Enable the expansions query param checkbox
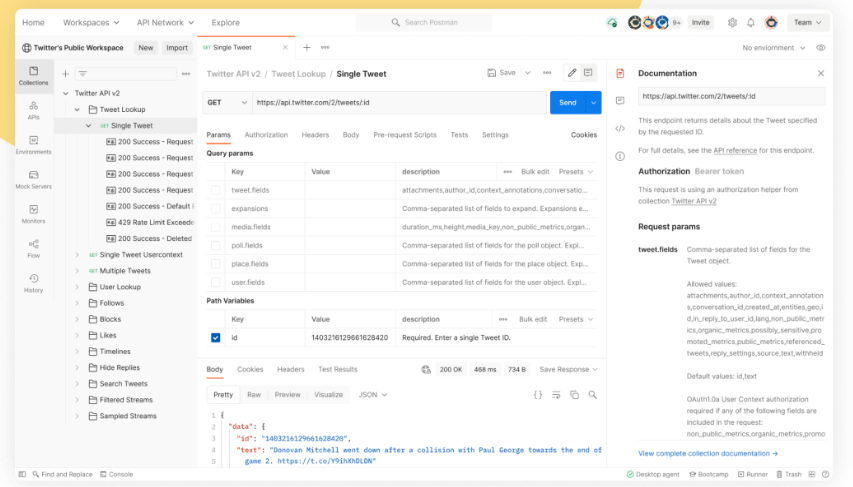853x487 pixels. point(215,208)
